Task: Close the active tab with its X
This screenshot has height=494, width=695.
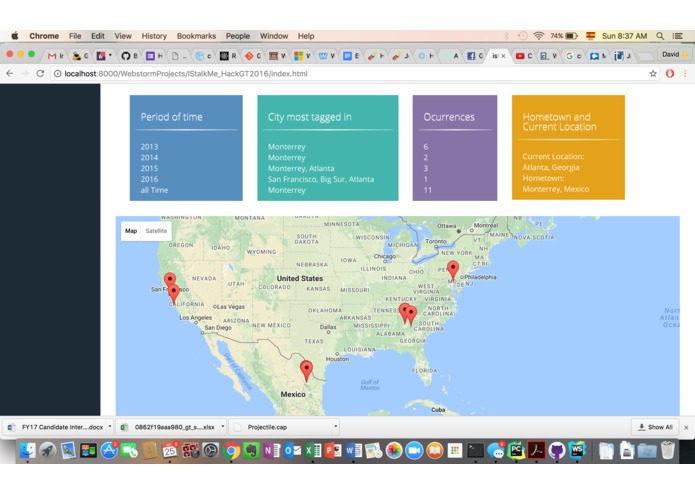Action: pos(503,56)
